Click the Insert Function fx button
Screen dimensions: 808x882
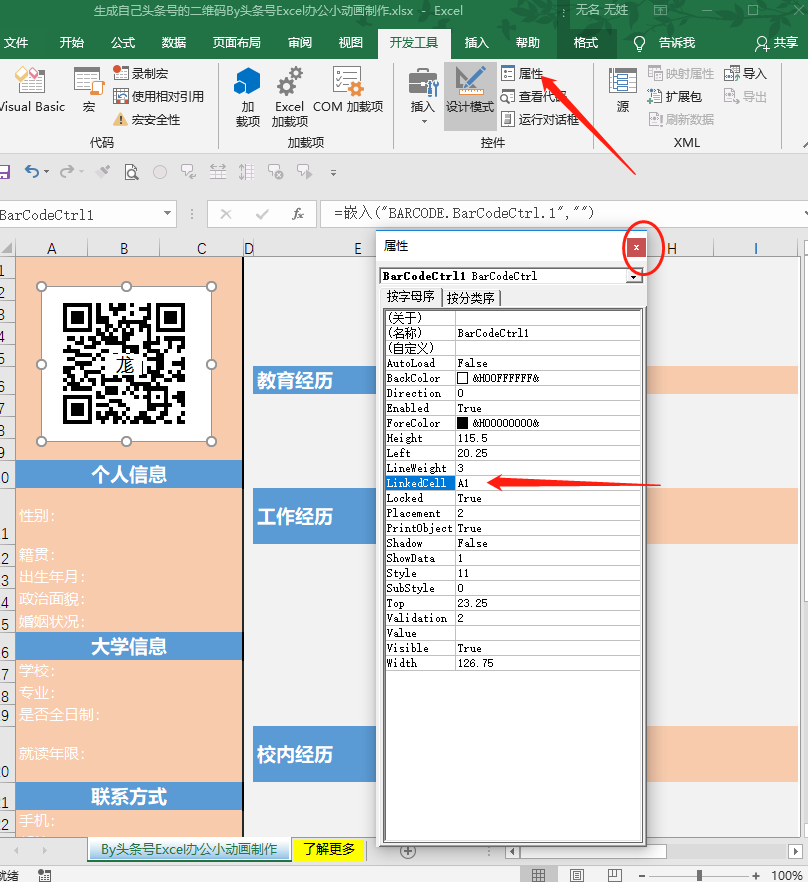tap(298, 214)
